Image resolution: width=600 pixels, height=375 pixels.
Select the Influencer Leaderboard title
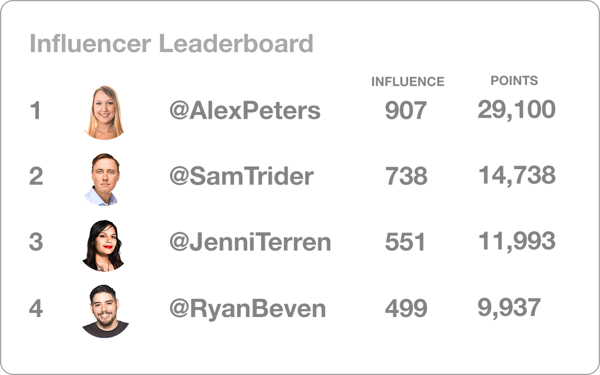[171, 43]
